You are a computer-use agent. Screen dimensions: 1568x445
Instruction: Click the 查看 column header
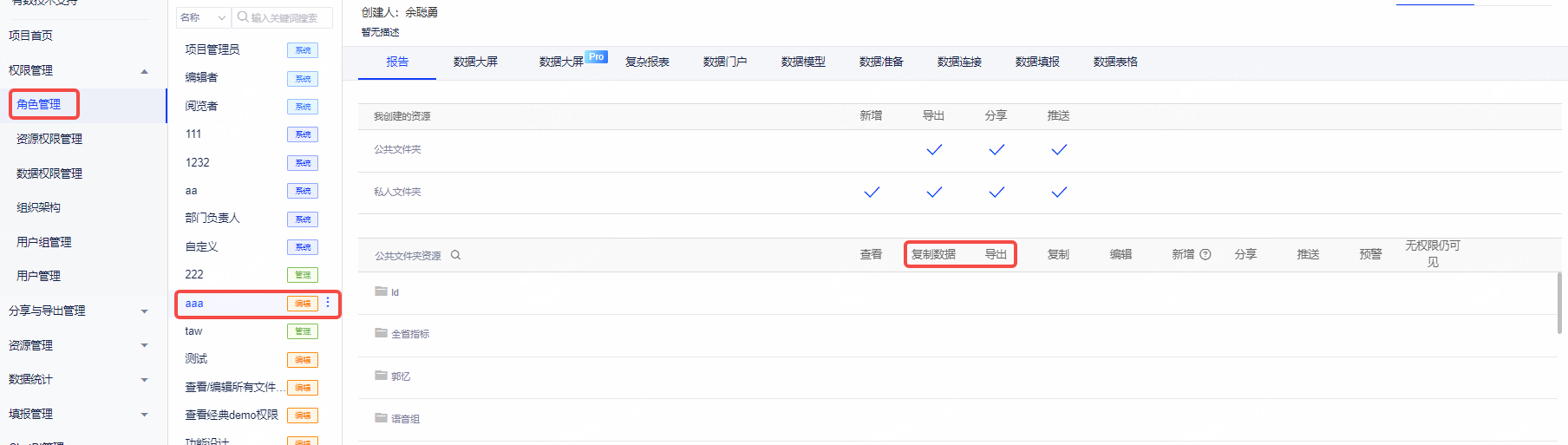click(x=871, y=254)
